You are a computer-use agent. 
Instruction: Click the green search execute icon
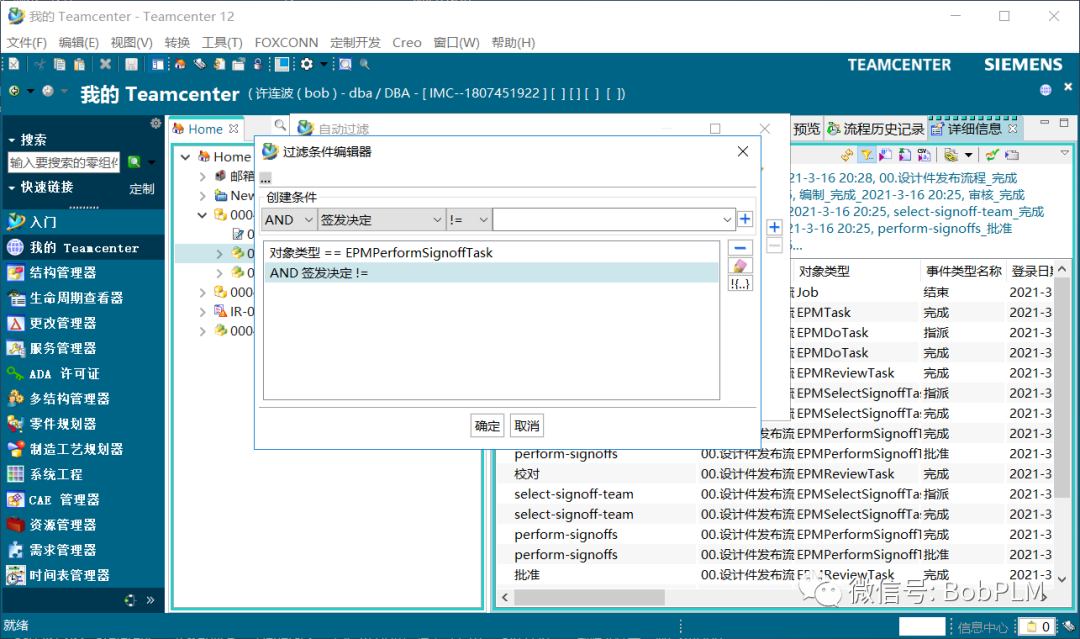click(134, 163)
